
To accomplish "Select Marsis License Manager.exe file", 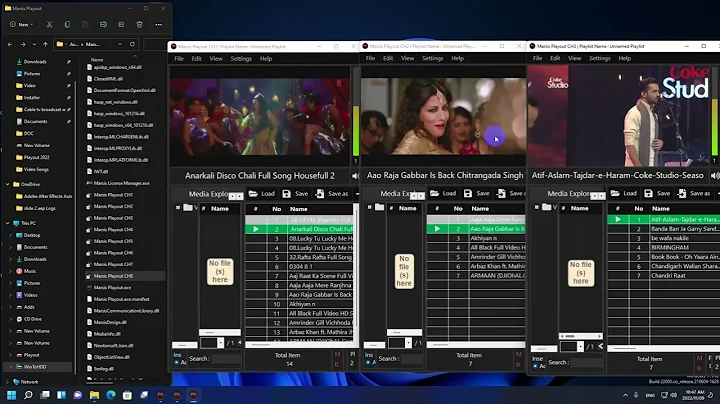I will pos(121,183).
